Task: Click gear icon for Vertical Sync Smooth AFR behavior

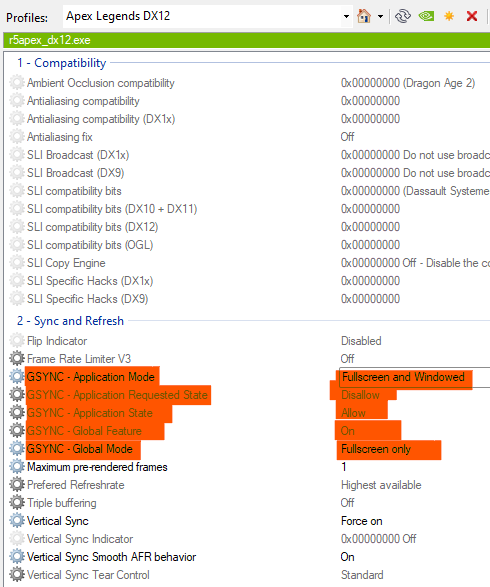Action: (x=17, y=557)
